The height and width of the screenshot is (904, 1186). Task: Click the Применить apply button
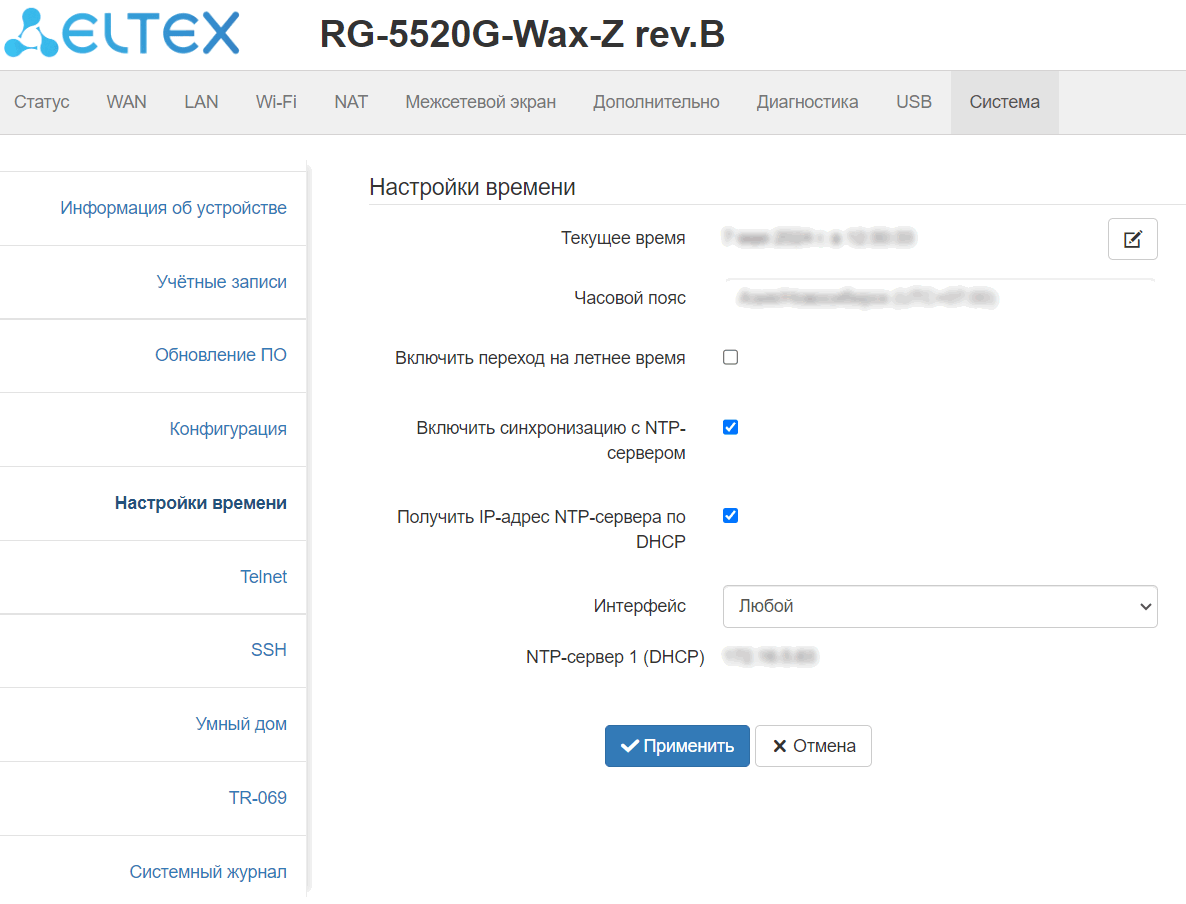677,746
